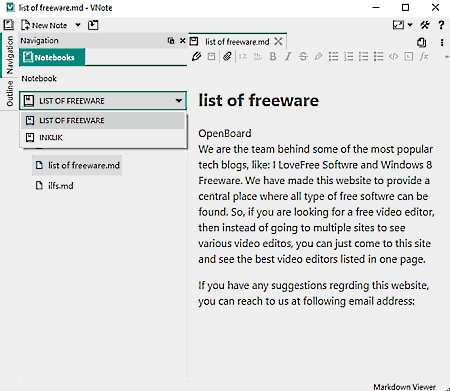Open the expand view mode icon

[398, 25]
